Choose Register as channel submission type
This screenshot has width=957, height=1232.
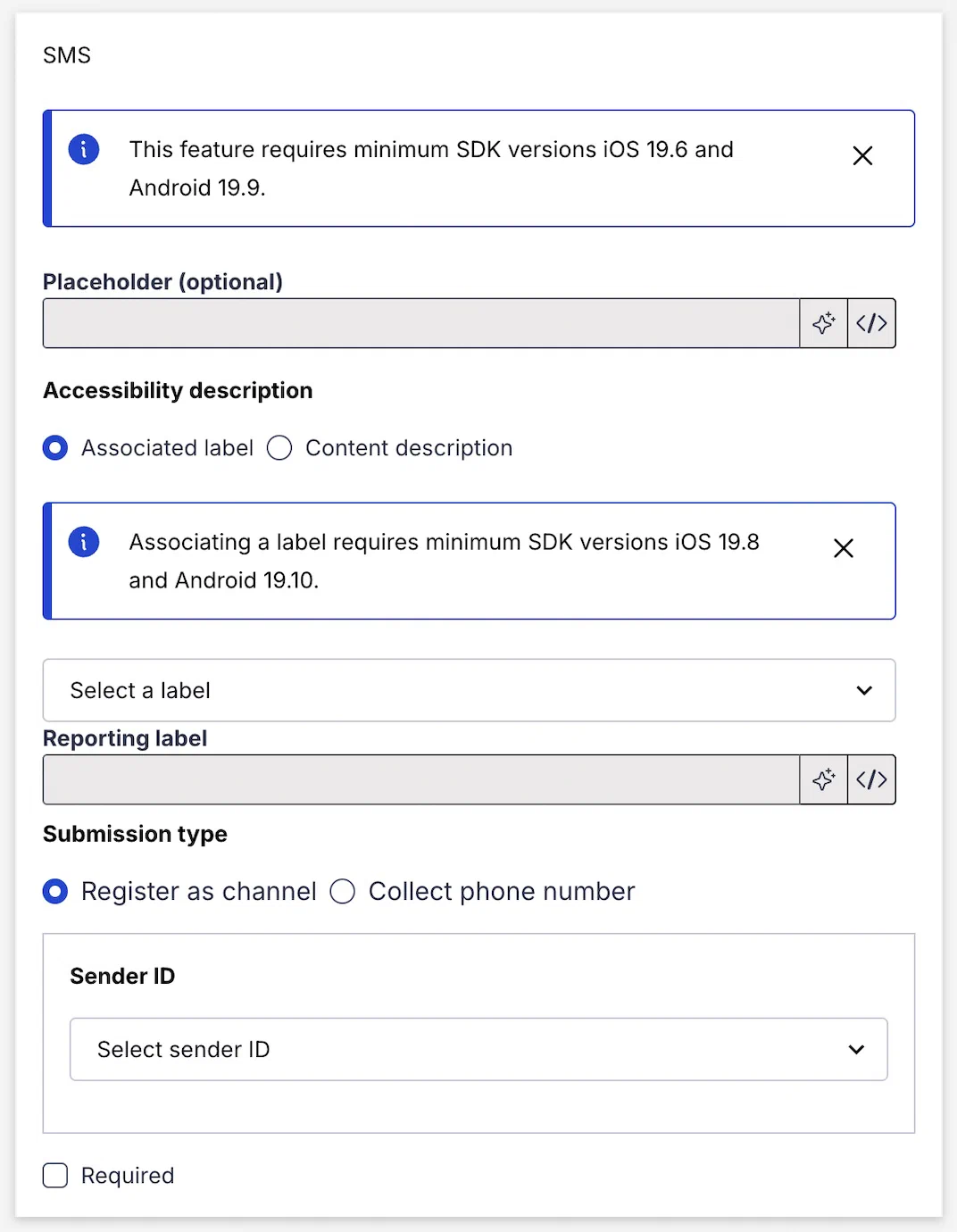(x=55, y=891)
